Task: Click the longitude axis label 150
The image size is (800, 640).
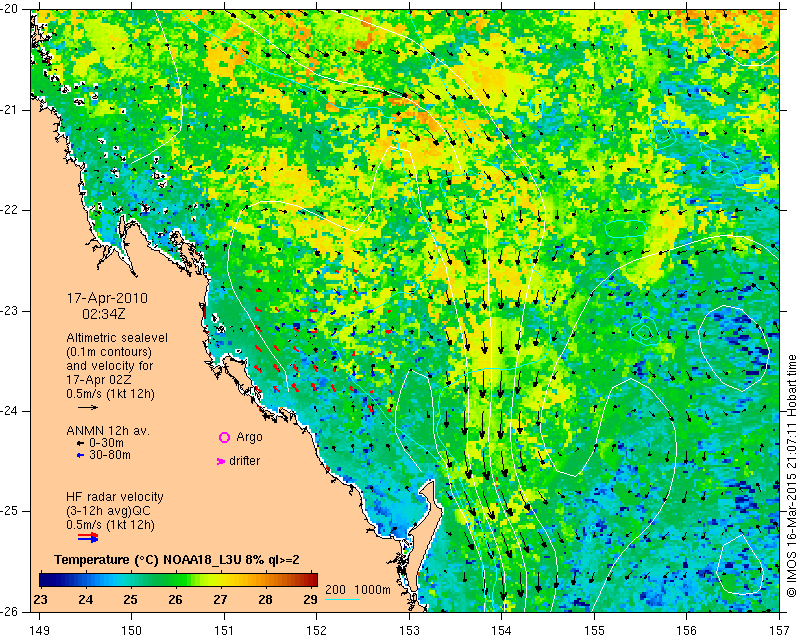Action: click(x=132, y=631)
